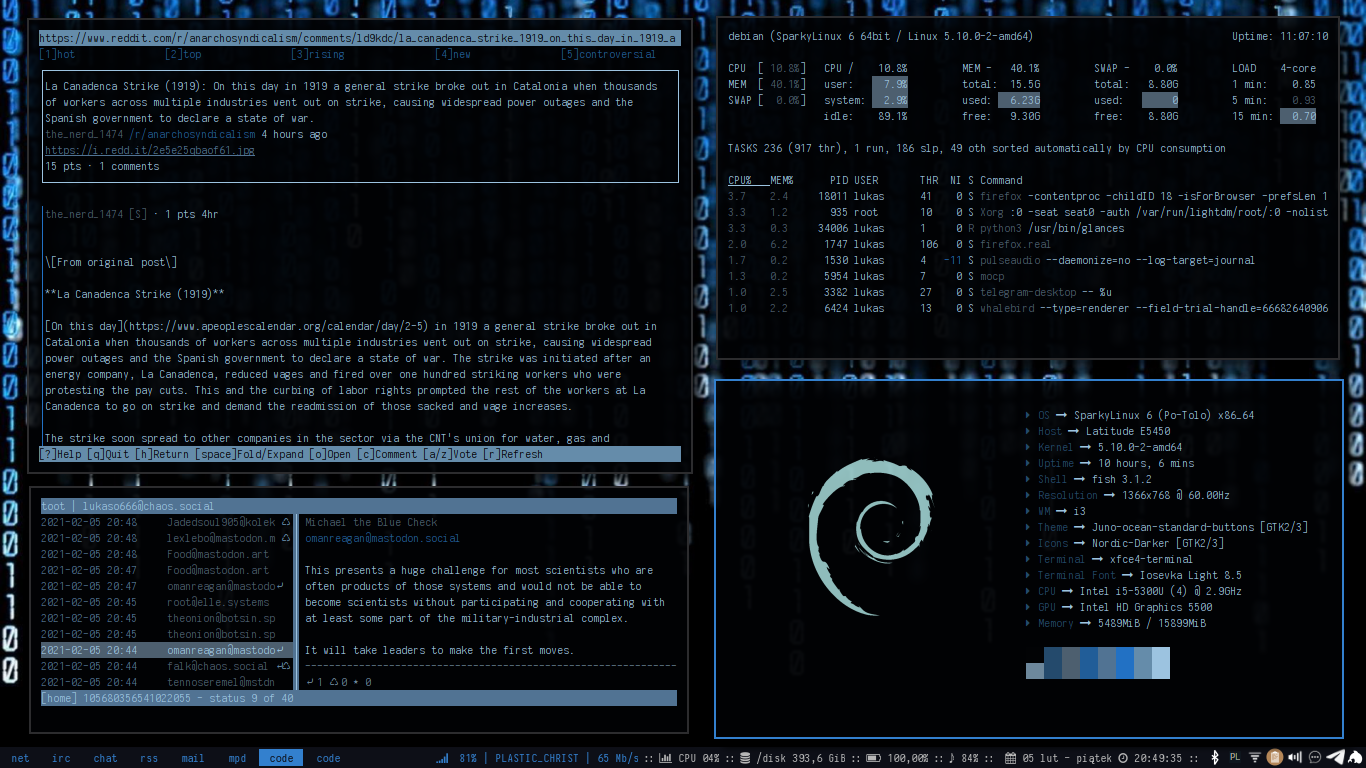Image resolution: width=1366 pixels, height=768 pixels.
Task: Click the Bluetooth tray icon
Action: click(x=1215, y=758)
